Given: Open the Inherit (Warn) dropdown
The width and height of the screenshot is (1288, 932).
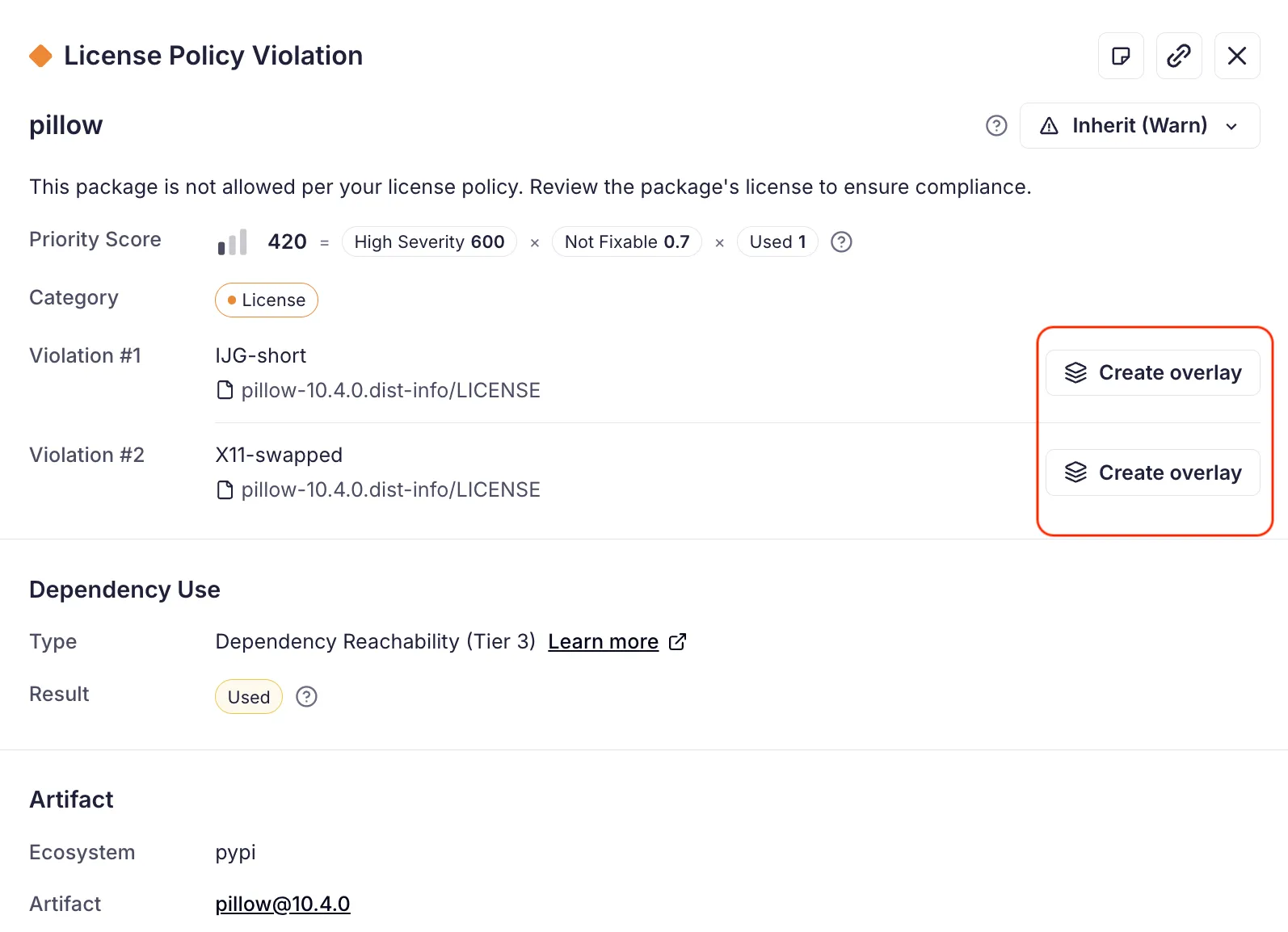Looking at the screenshot, I should [1139, 126].
